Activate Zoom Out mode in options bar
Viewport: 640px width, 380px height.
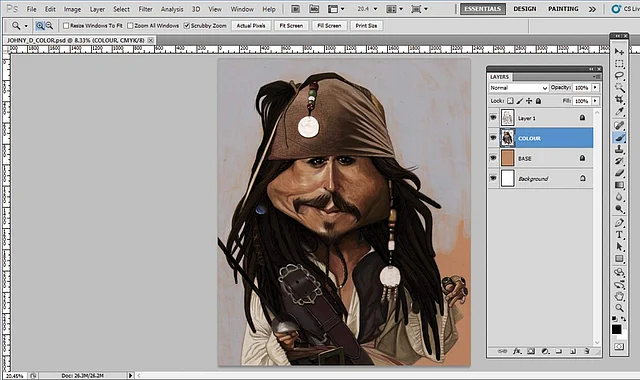click(49, 26)
